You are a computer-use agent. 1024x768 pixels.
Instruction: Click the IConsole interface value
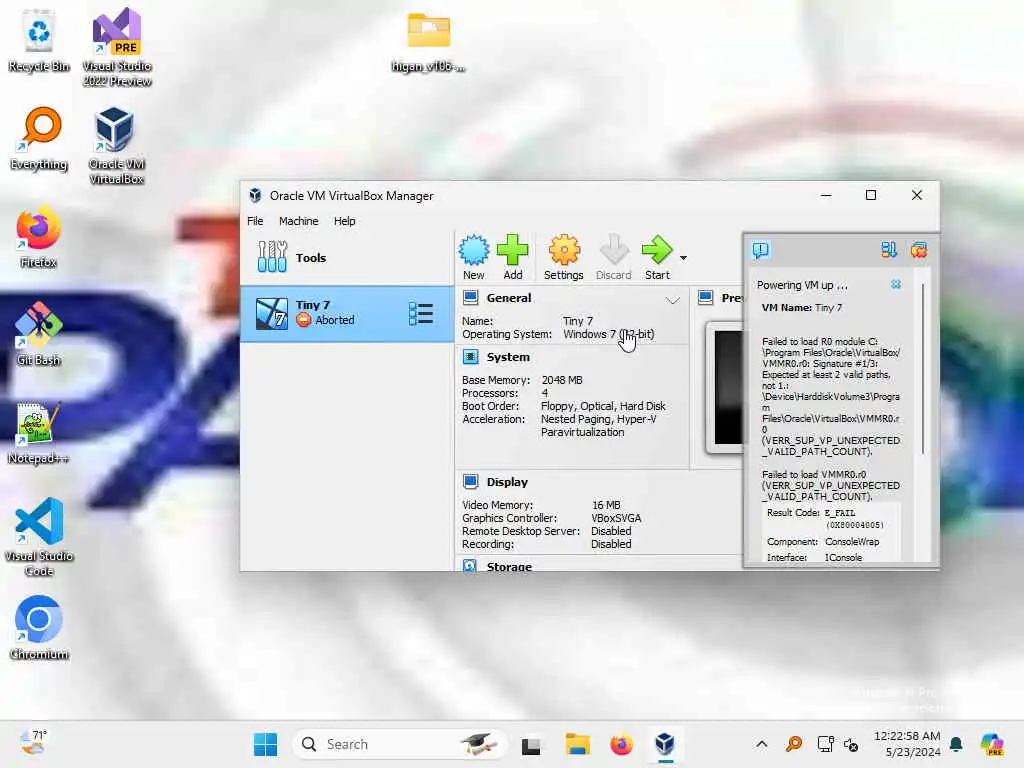(x=843, y=558)
